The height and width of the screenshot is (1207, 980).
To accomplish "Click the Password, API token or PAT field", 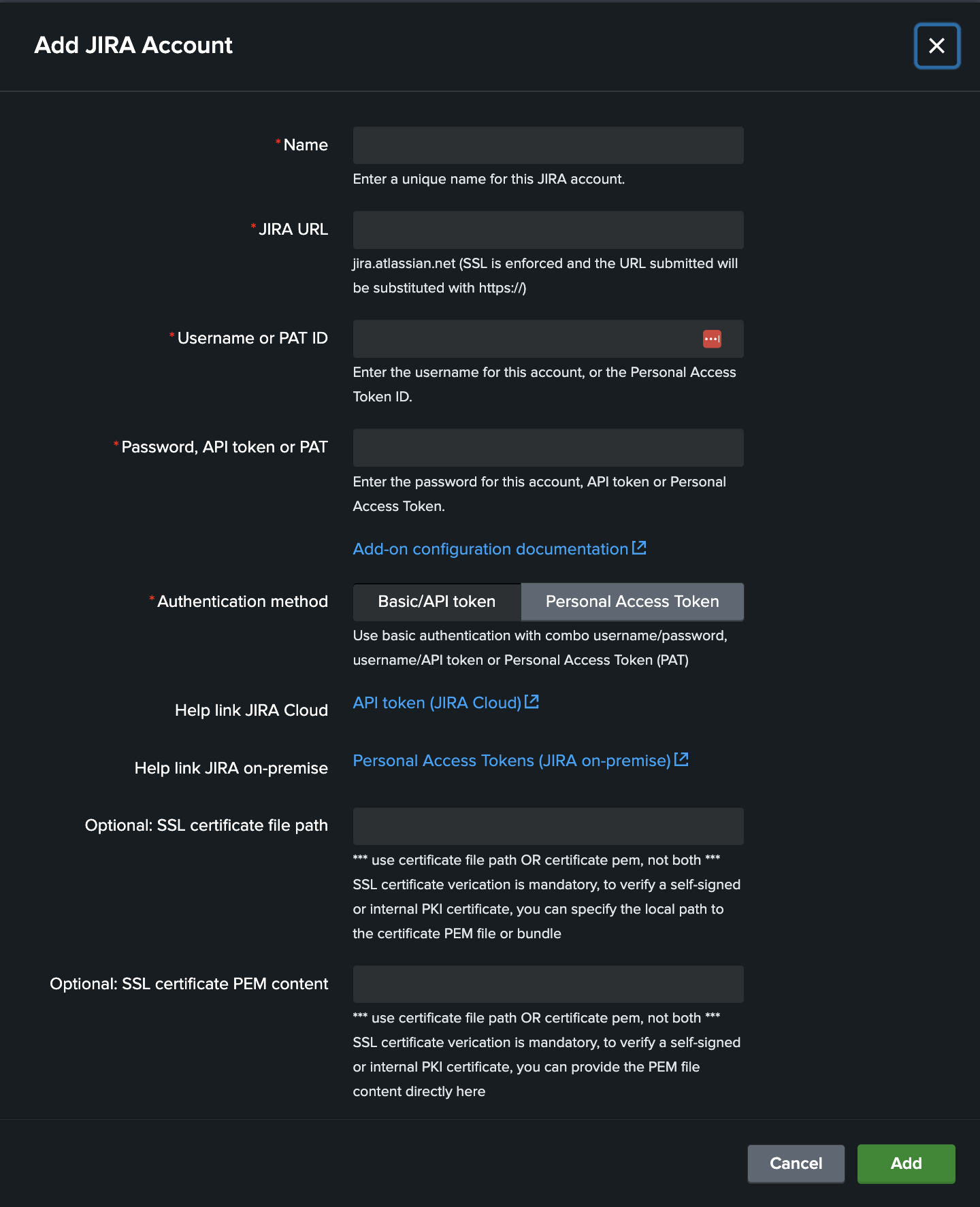I will tap(548, 448).
